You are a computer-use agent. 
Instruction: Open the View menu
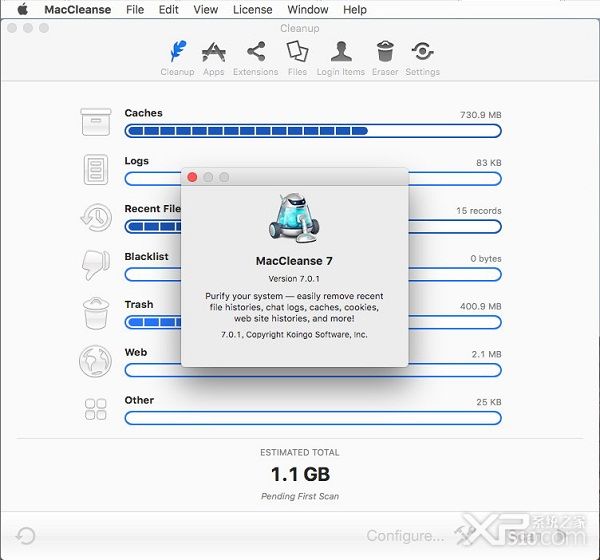(x=206, y=10)
